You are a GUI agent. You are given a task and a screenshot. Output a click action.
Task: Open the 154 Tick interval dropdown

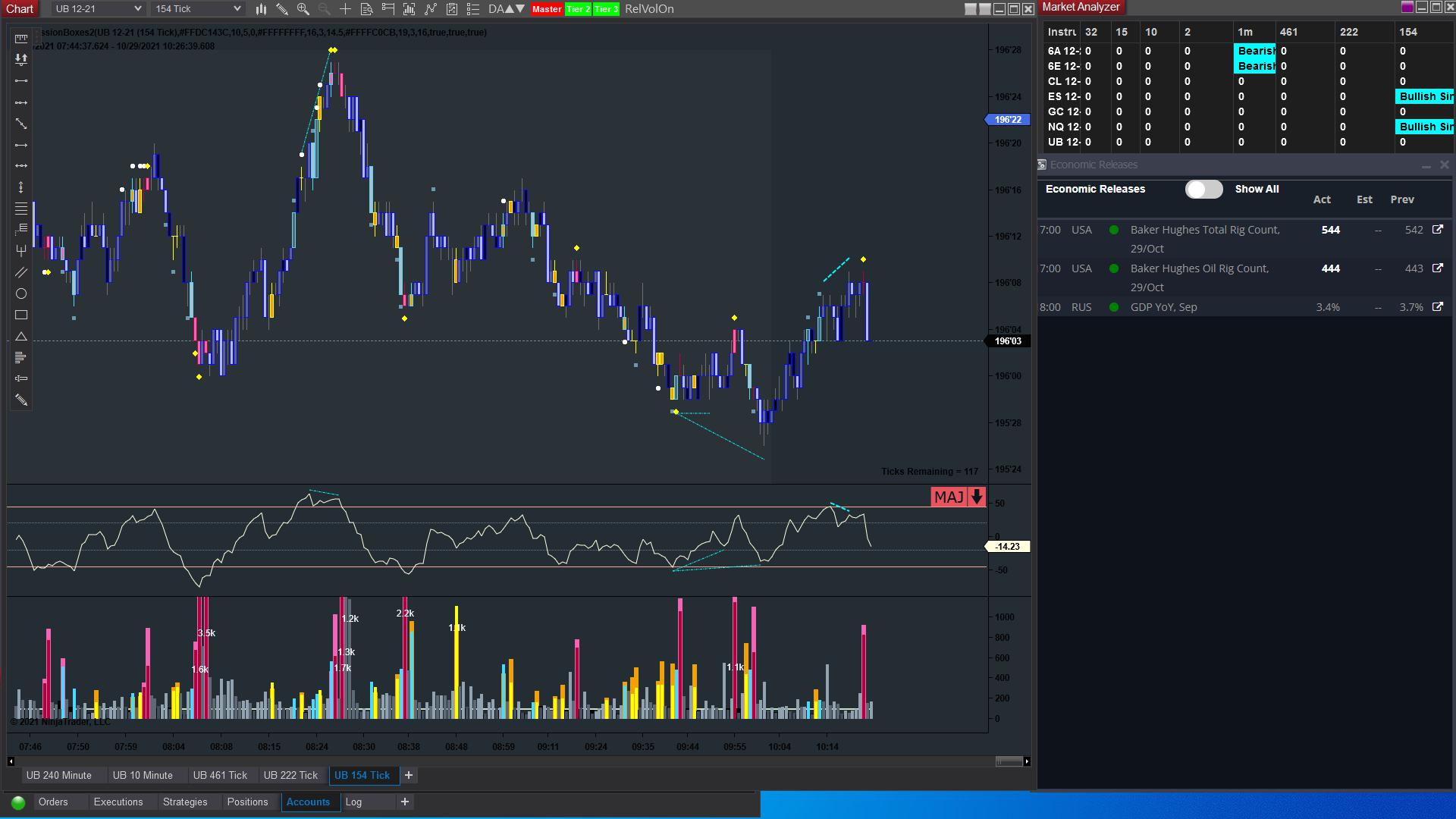197,9
